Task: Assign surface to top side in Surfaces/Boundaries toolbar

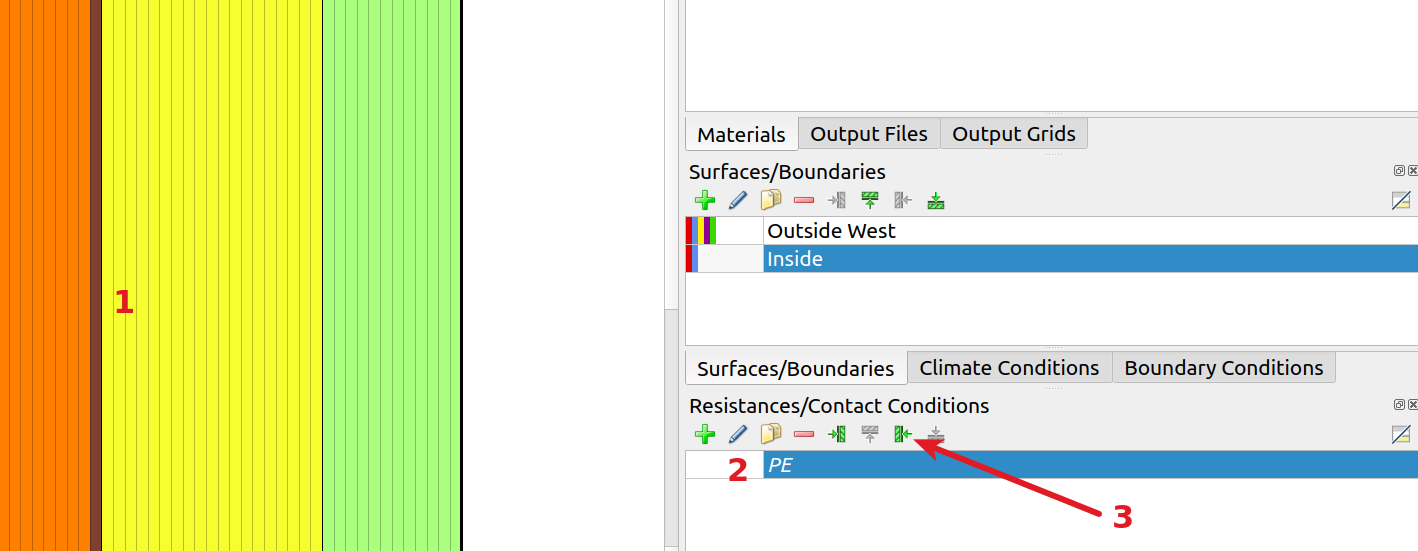Action: (x=870, y=200)
